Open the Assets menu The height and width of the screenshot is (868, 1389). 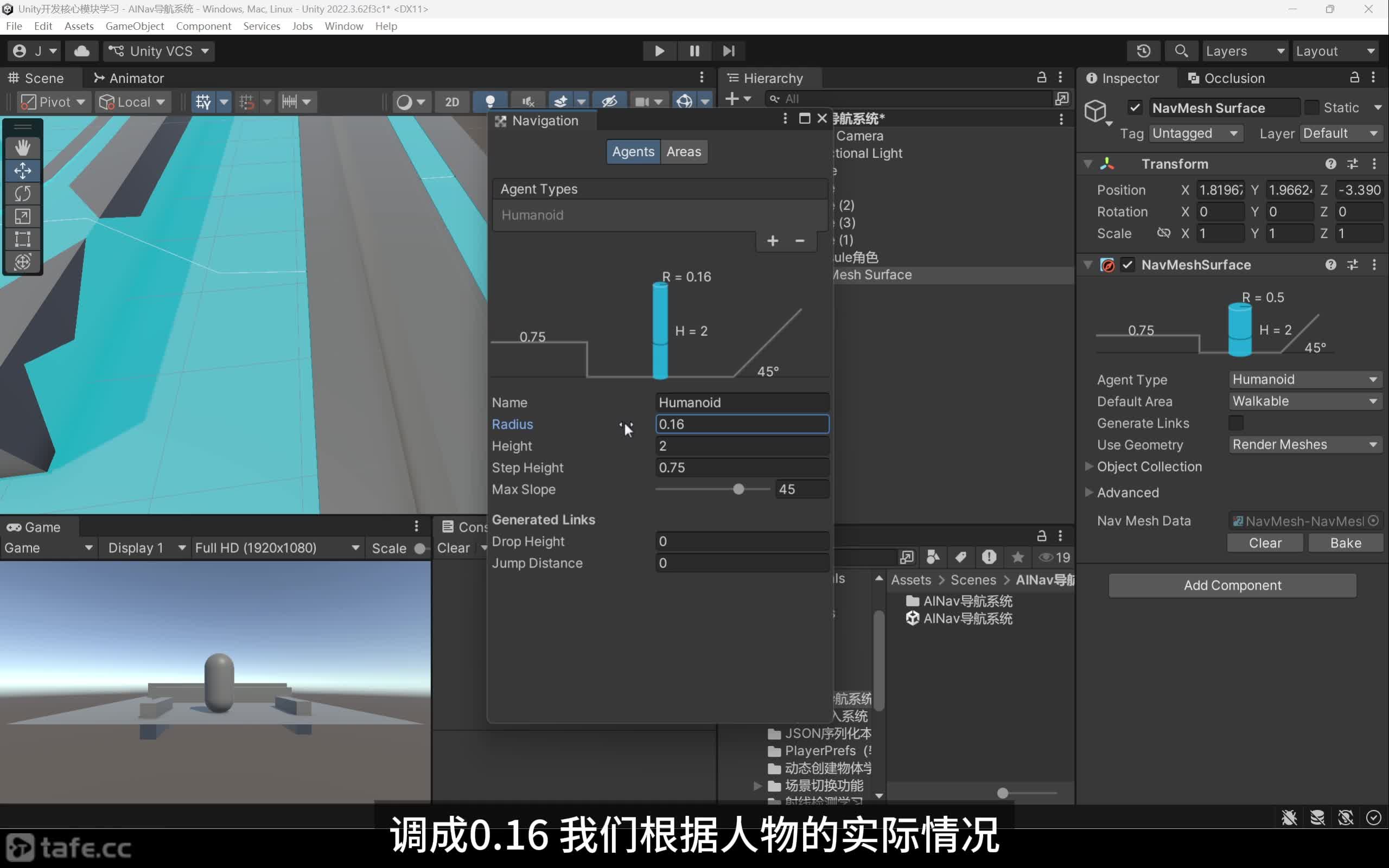pyautogui.click(x=79, y=27)
